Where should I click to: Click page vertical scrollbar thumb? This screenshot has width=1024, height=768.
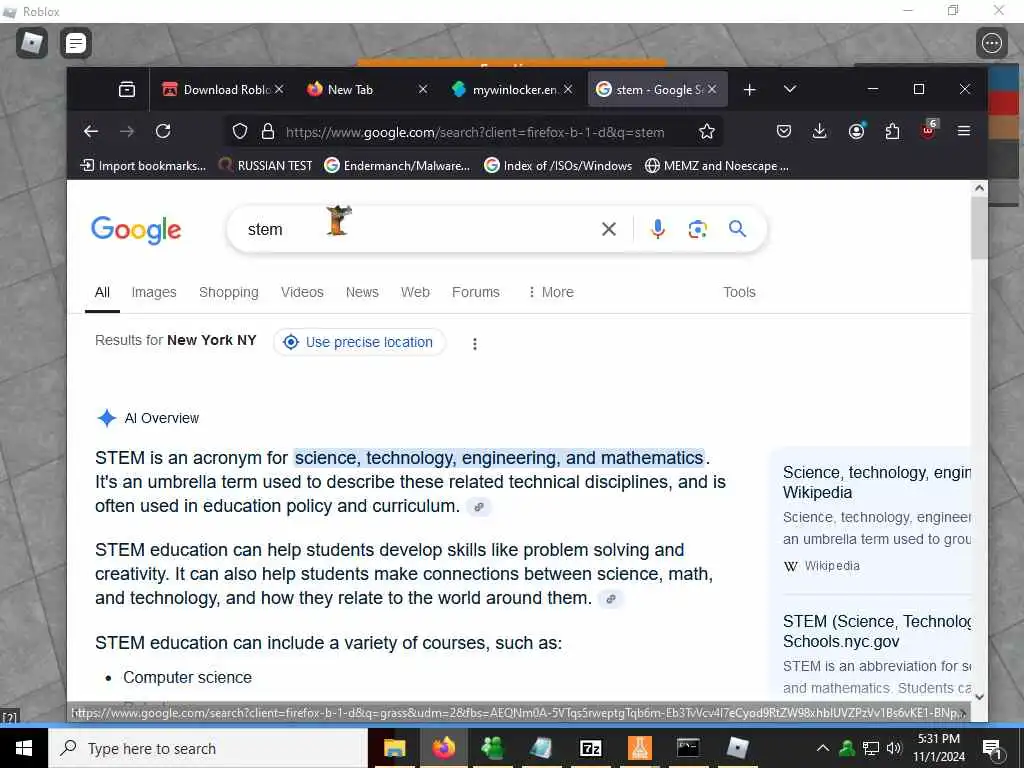click(x=979, y=229)
